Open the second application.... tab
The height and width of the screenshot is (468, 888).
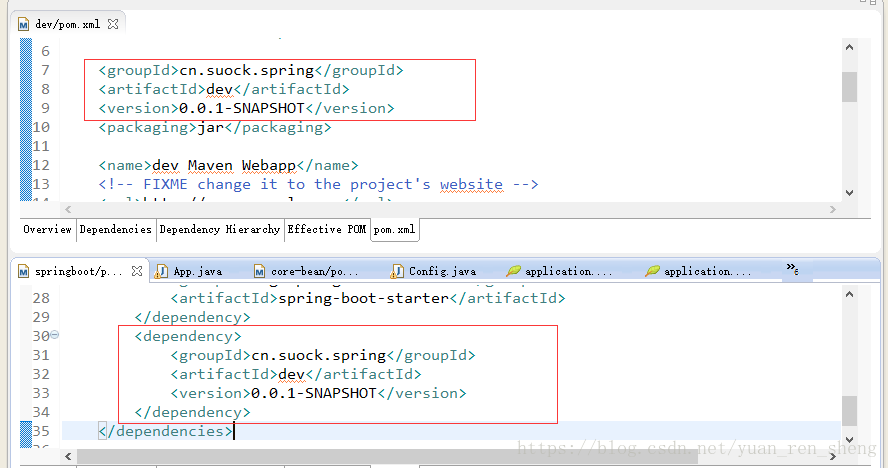coord(707,271)
